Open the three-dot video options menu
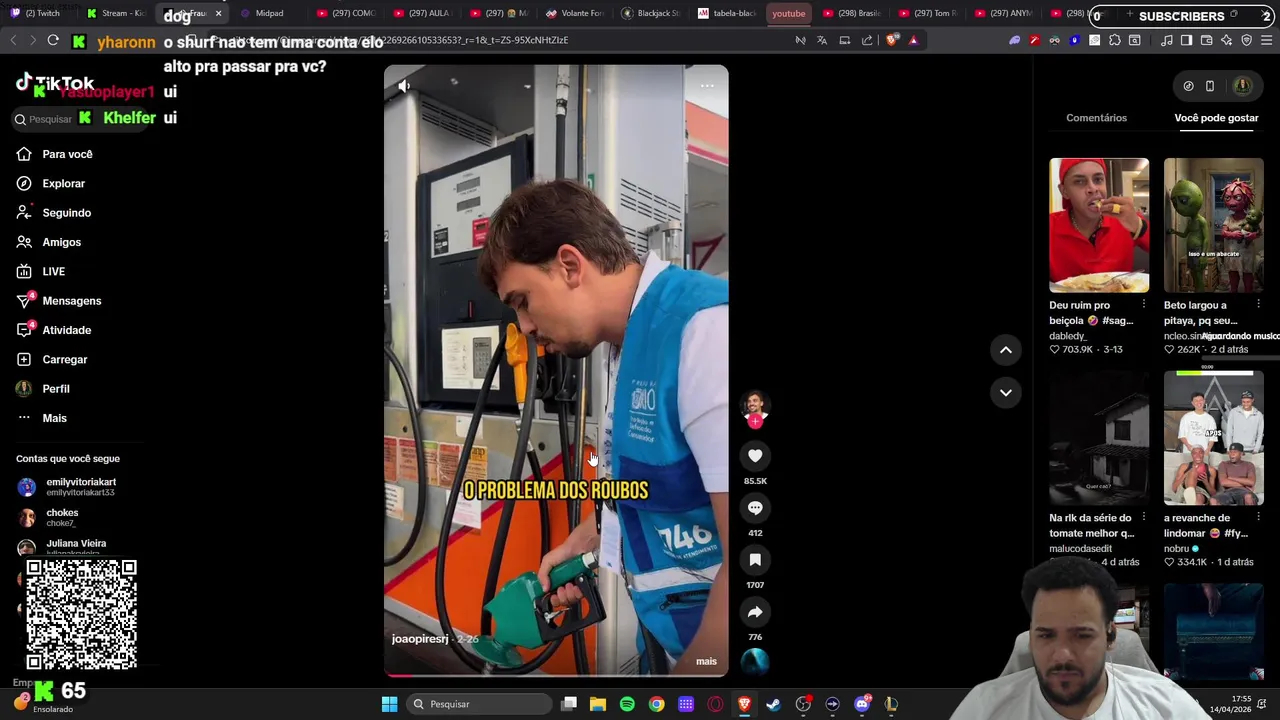 click(x=707, y=86)
